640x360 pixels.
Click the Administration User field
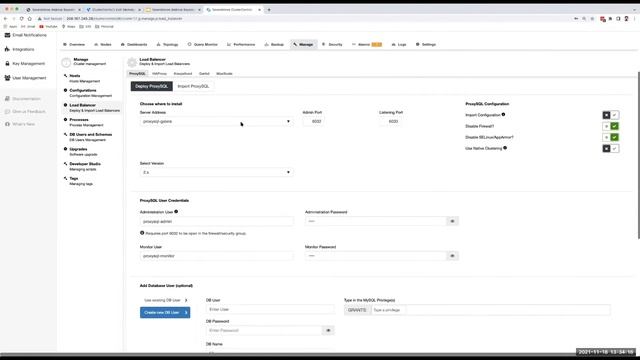216,222
